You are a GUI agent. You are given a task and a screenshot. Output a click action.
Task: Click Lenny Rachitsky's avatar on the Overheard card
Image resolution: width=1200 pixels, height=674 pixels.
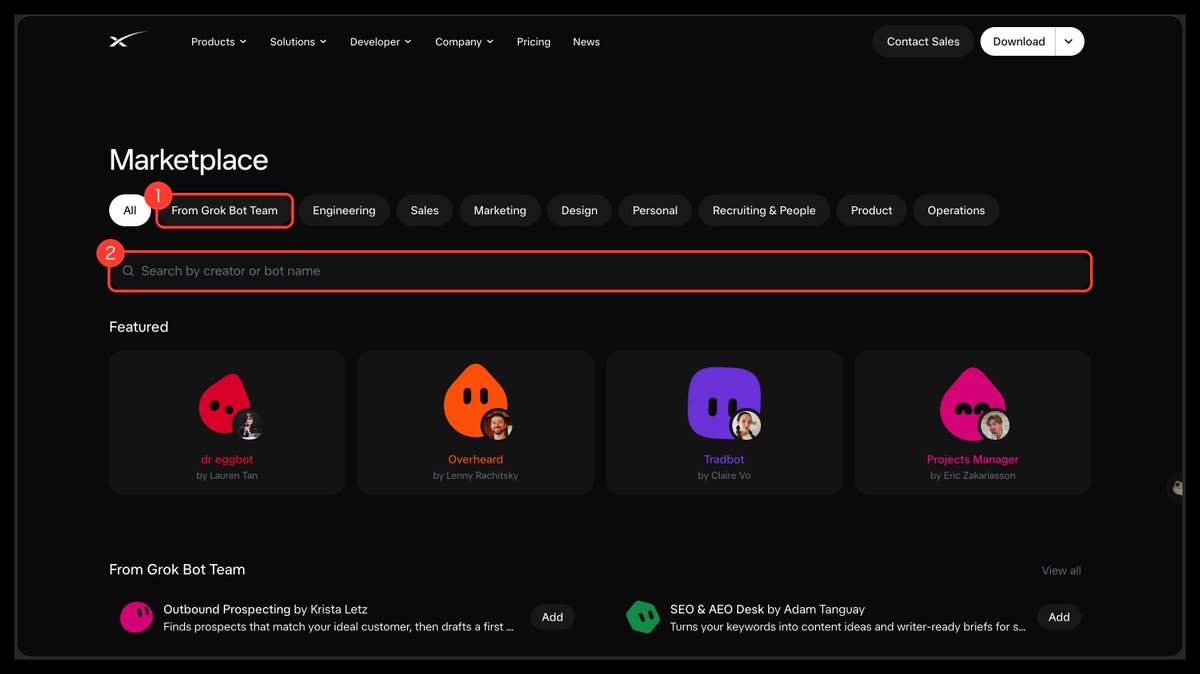point(497,425)
